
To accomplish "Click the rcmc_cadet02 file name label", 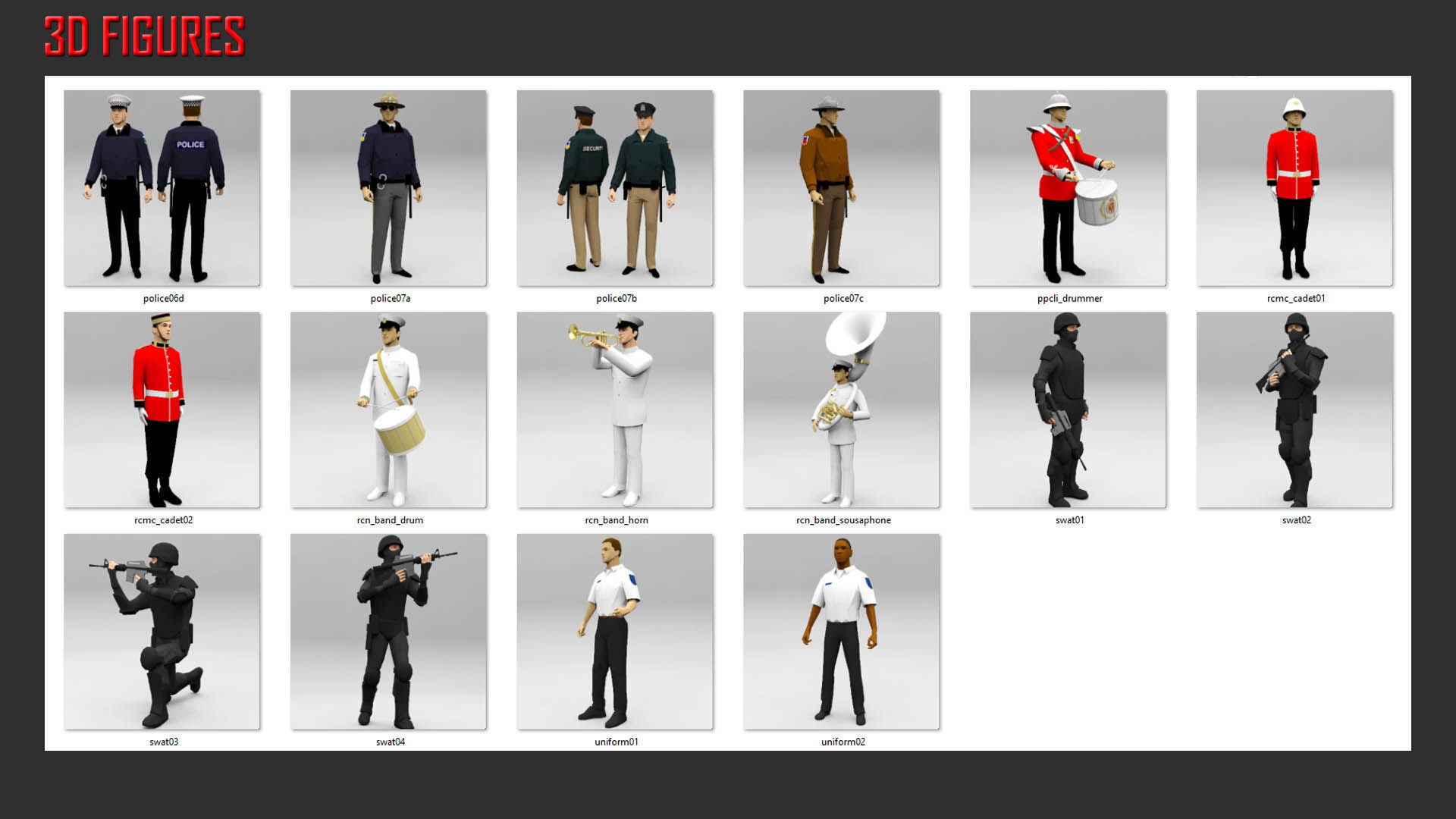I will coord(164,520).
